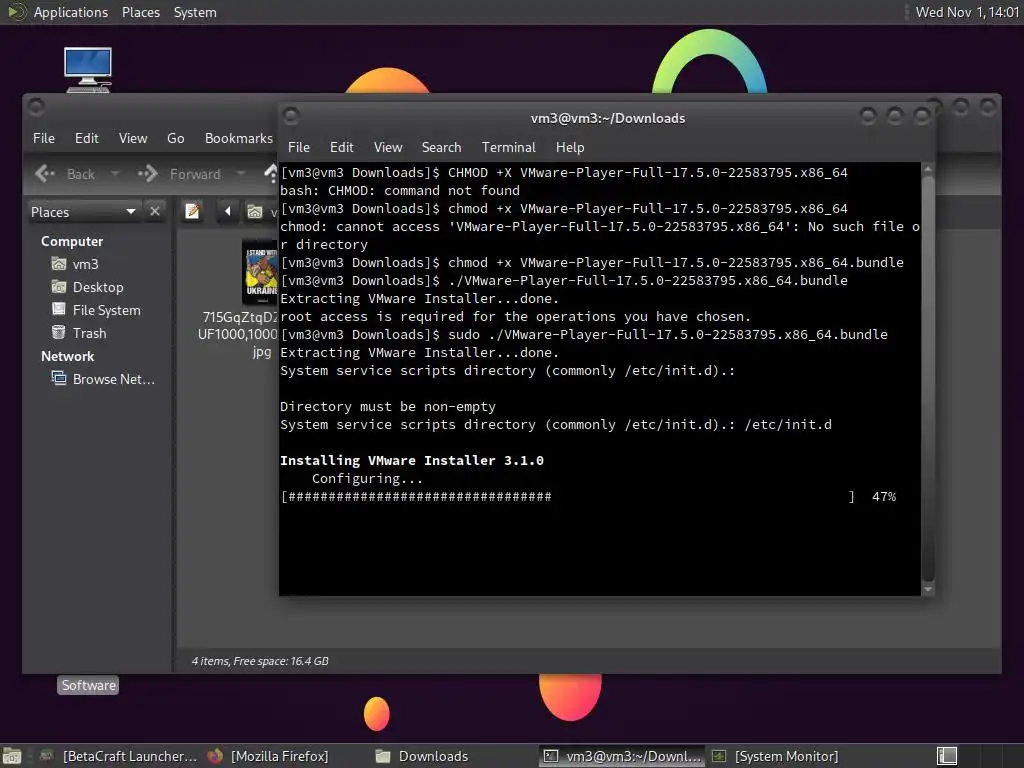
Task: Click the Ukraine jpg image thumbnail
Action: [x=260, y=272]
